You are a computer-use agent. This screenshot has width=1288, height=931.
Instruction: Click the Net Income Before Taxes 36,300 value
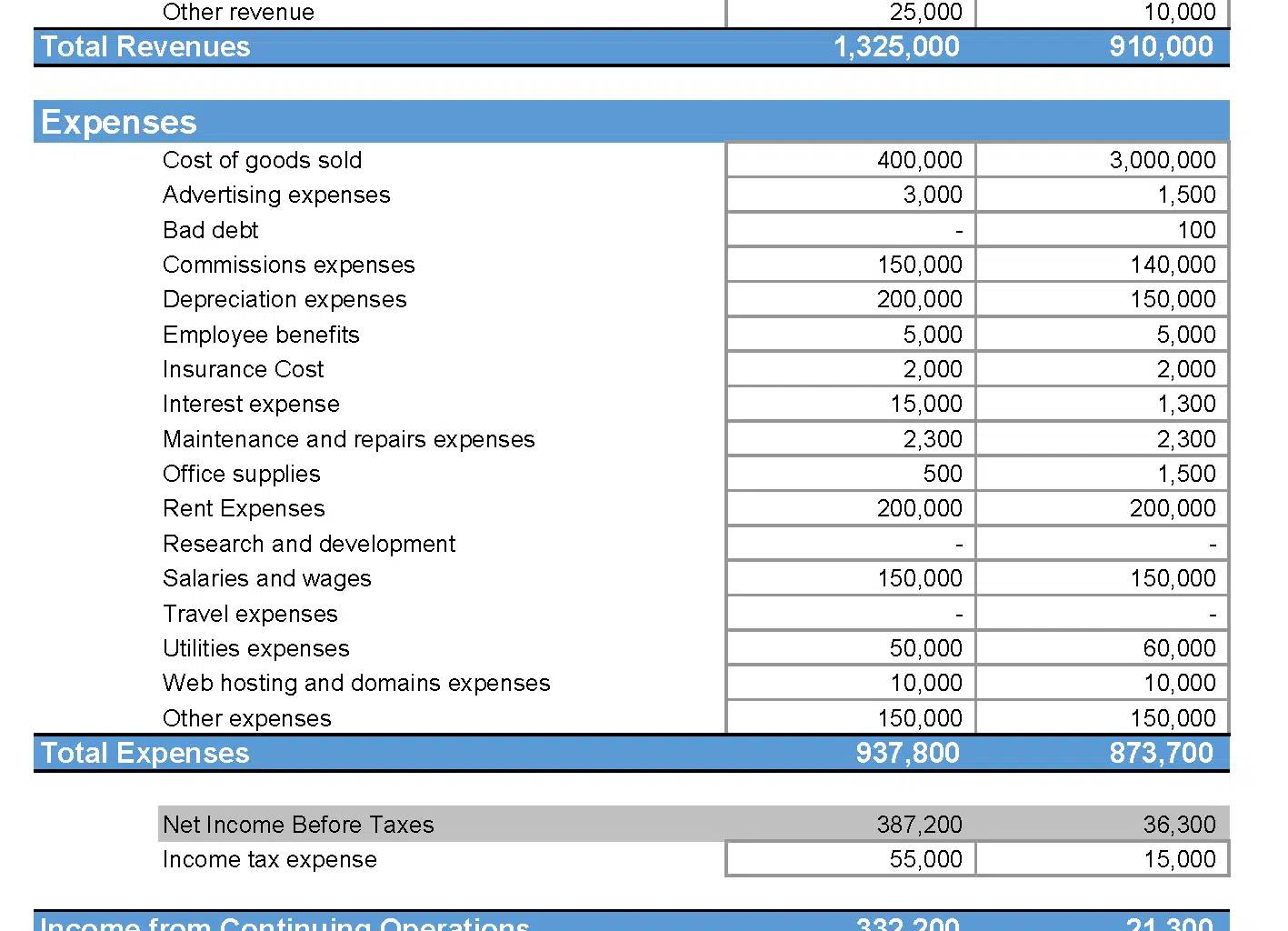1179,825
